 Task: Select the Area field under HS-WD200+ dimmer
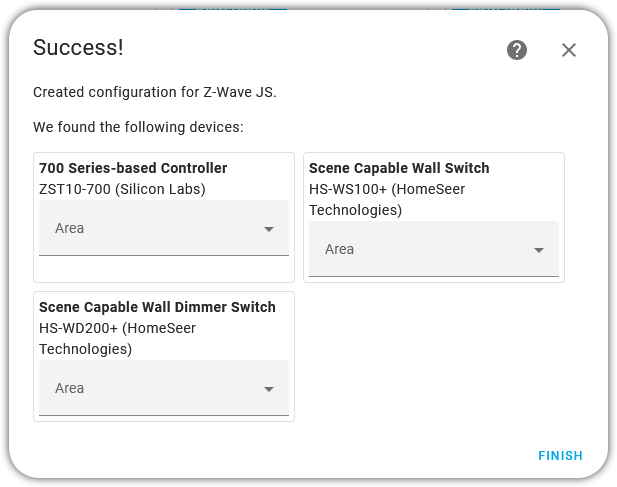point(150,388)
